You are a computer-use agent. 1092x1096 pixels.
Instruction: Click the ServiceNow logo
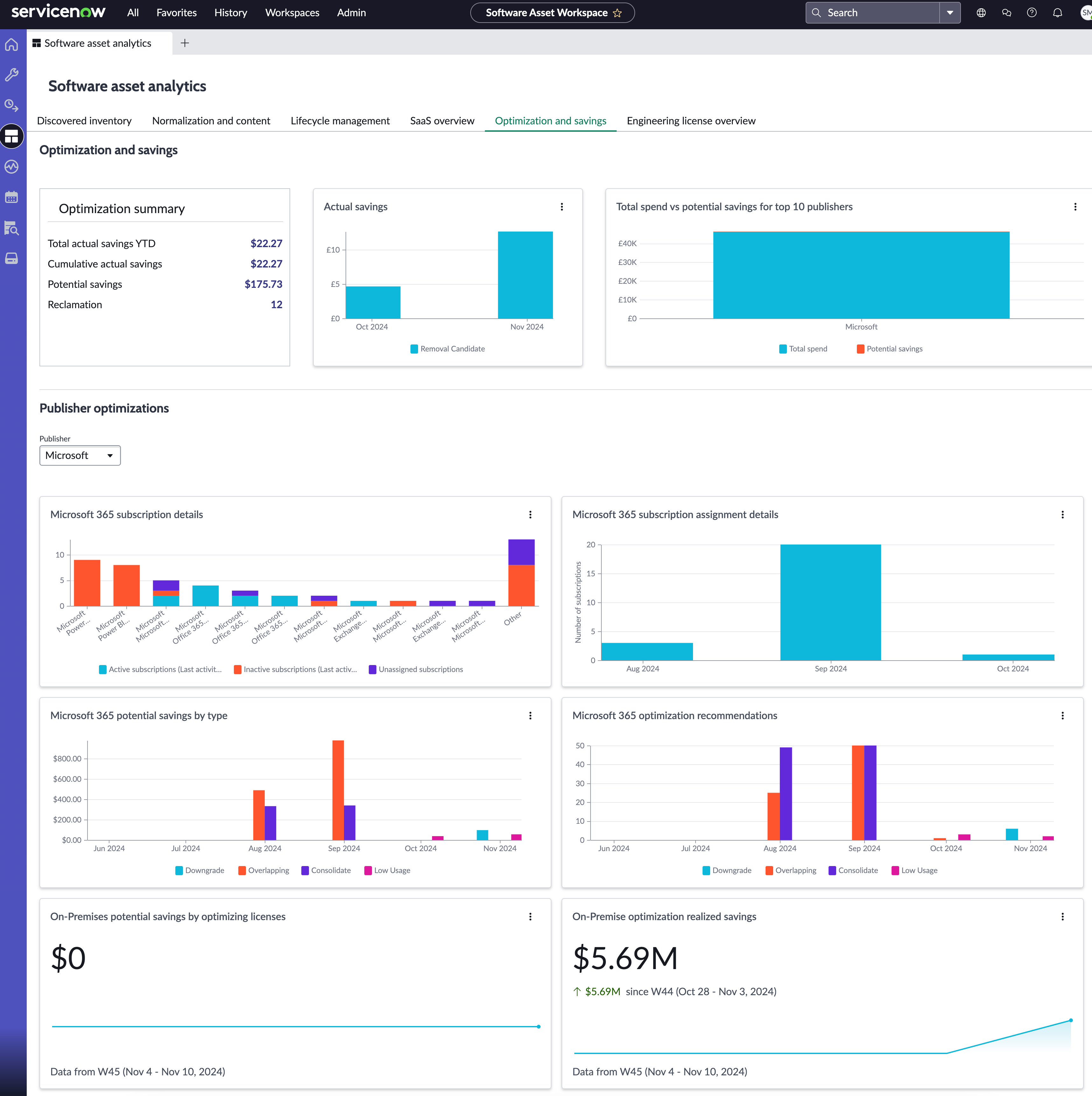58,11
